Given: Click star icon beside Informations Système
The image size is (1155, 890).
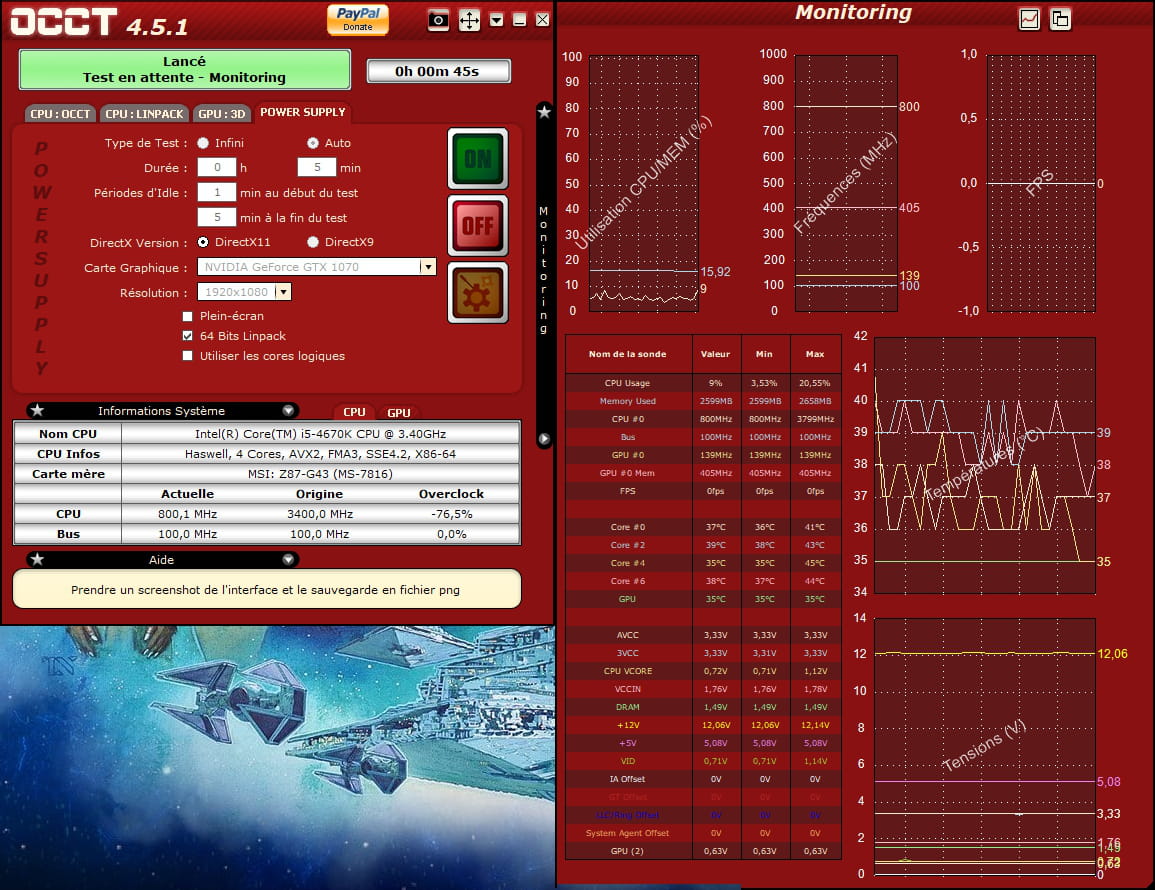Looking at the screenshot, I should click(37, 411).
